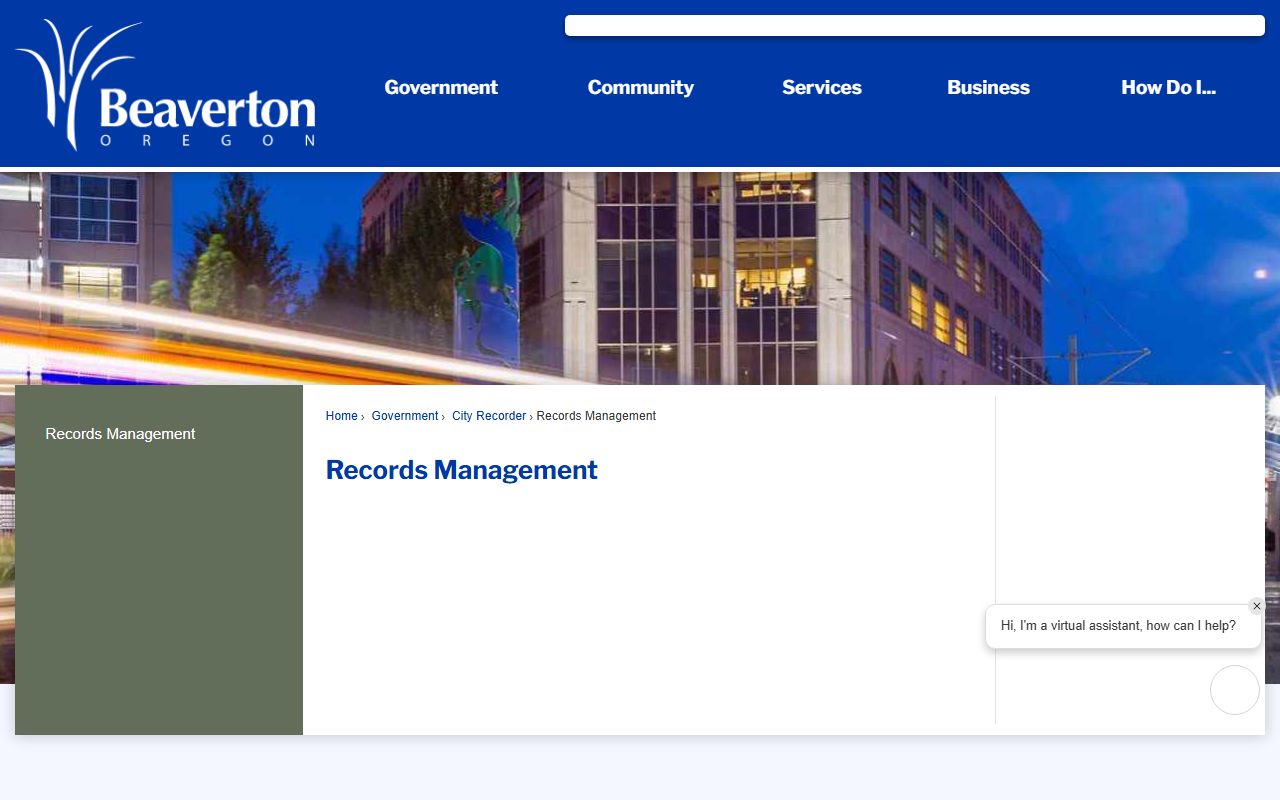Close the virtual assistant greeting bubble
Screen dimensions: 1280x800
pos(1257,606)
